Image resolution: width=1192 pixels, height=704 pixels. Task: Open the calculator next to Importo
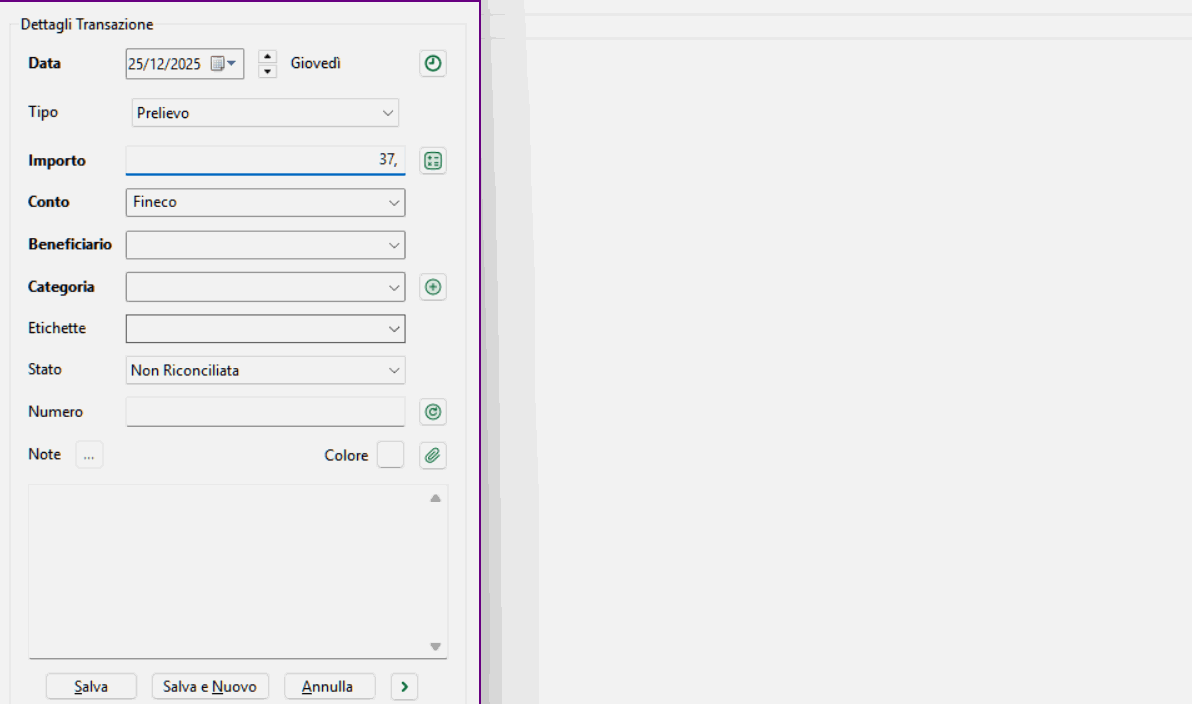tap(432, 161)
